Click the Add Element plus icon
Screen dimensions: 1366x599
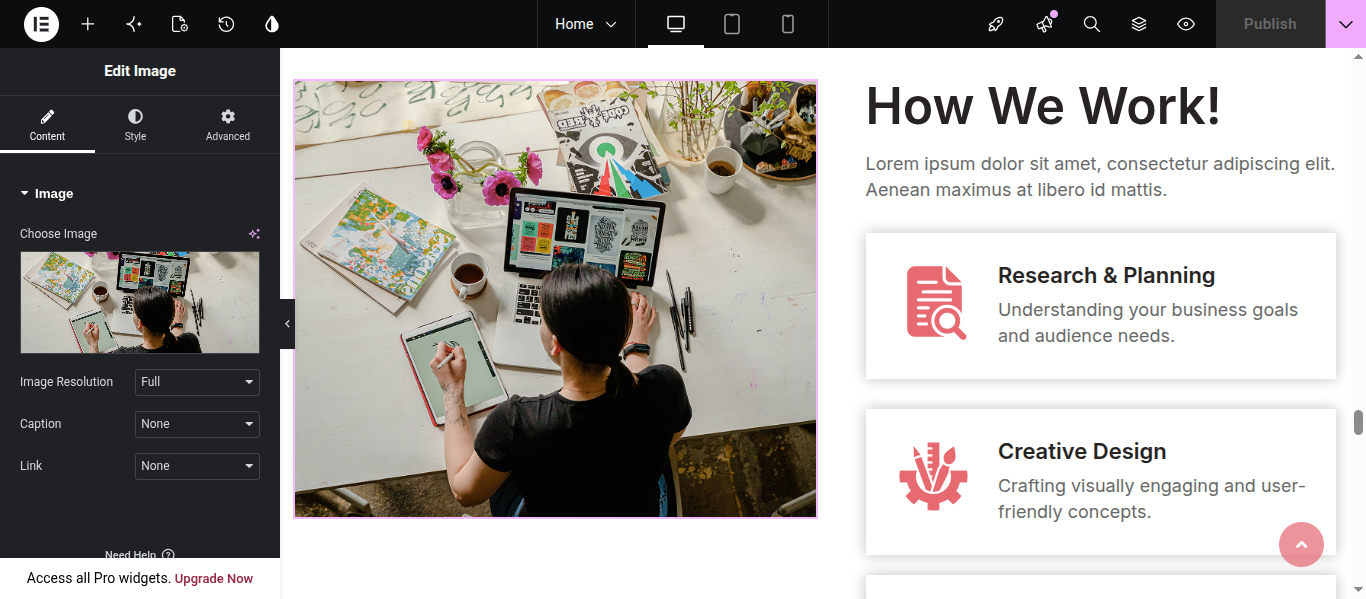coord(88,24)
